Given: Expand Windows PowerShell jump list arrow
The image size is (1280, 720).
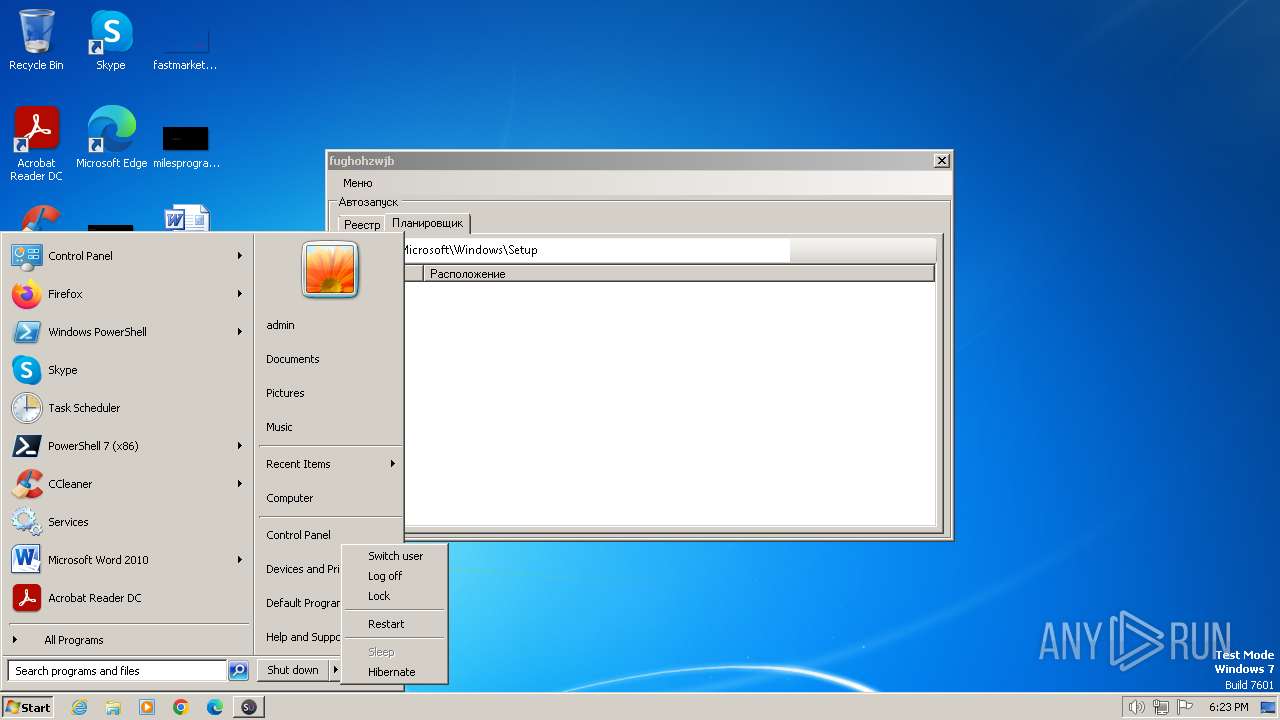Looking at the screenshot, I should pyautogui.click(x=240, y=332).
